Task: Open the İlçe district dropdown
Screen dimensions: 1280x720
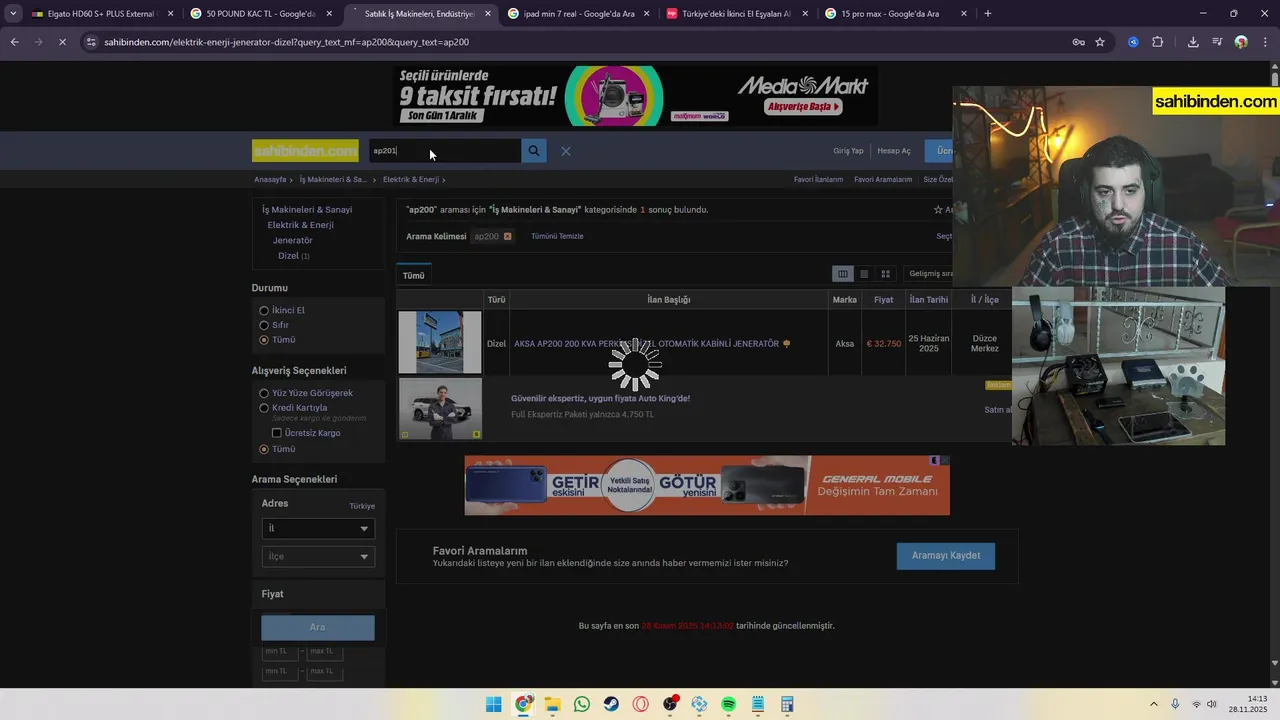Action: [318, 556]
